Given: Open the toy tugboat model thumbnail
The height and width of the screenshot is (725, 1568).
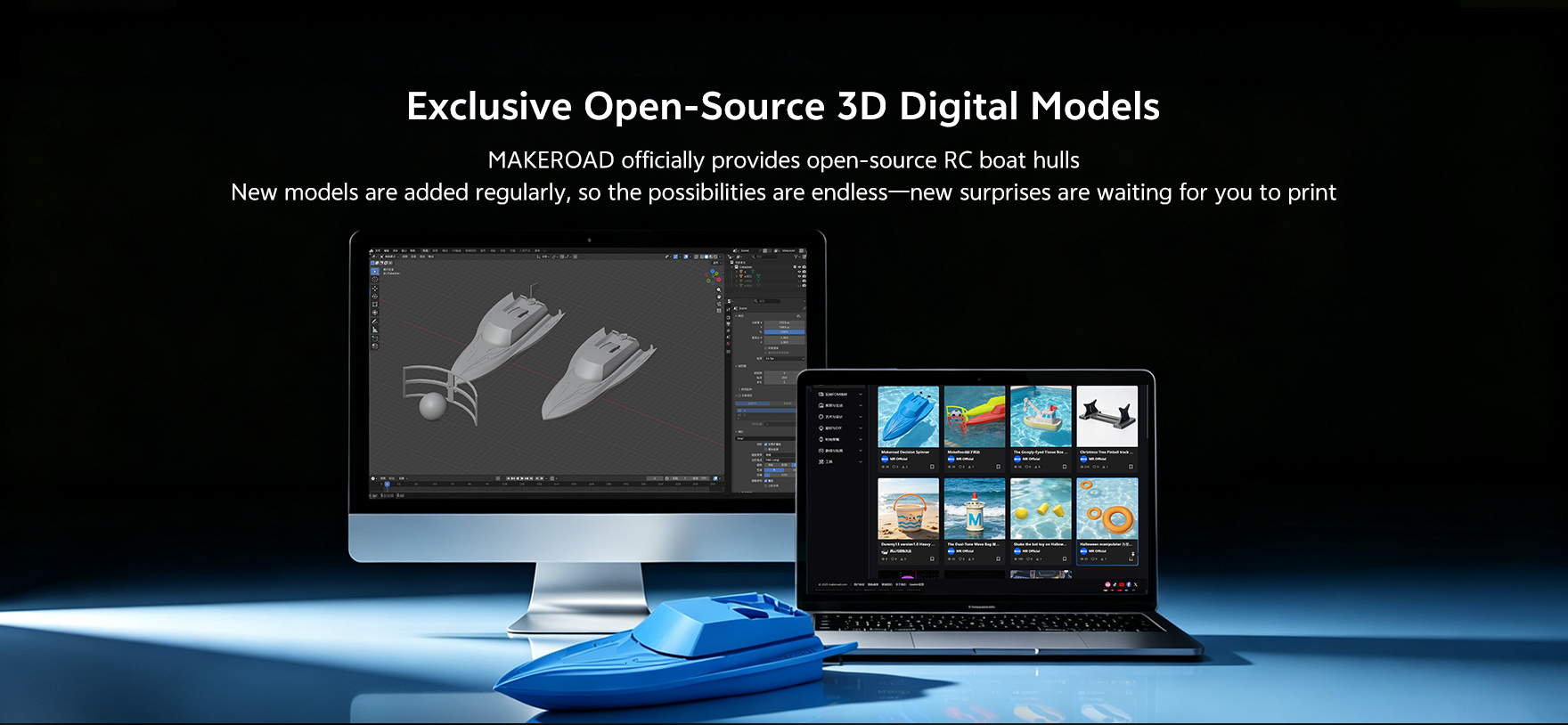Looking at the screenshot, I should point(1041,416).
